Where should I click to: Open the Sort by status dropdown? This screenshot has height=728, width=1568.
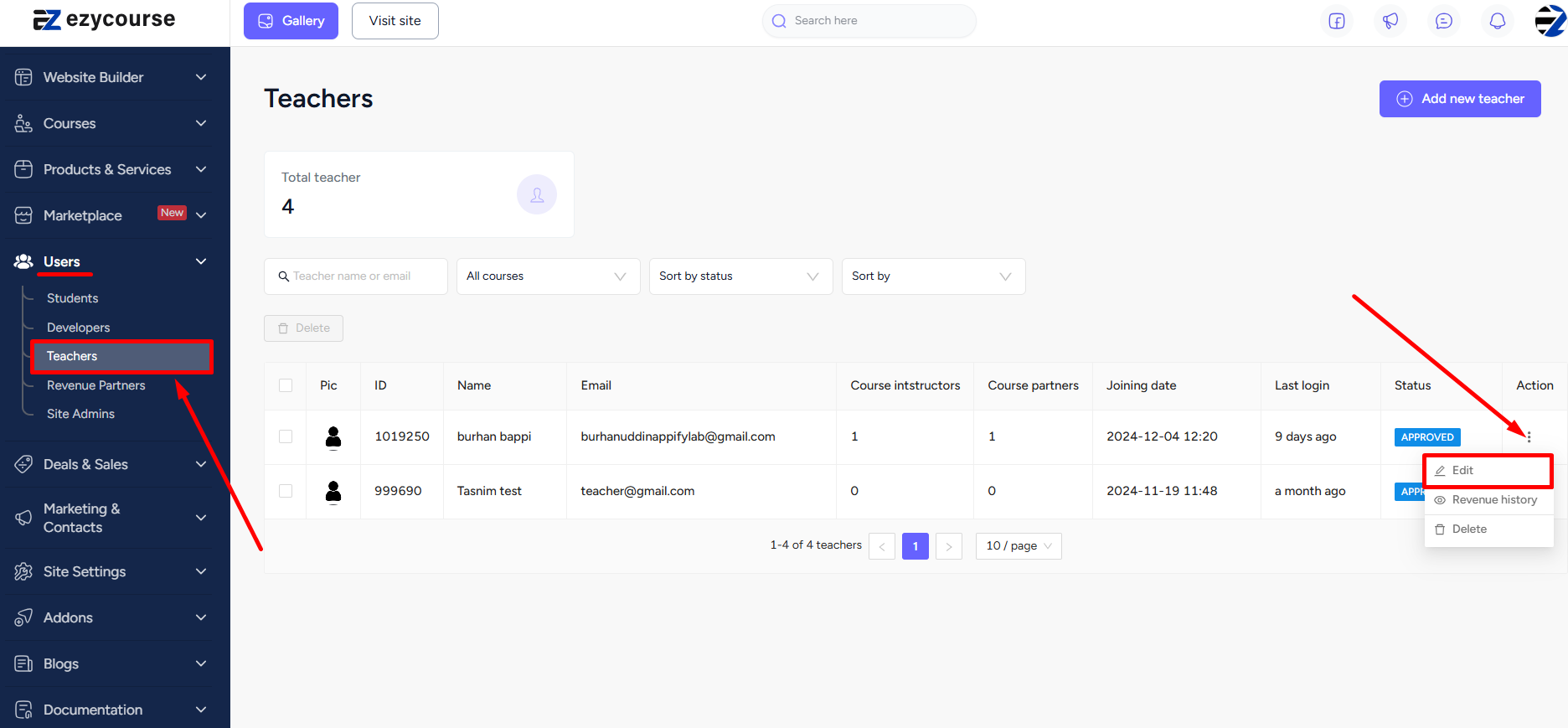click(741, 276)
